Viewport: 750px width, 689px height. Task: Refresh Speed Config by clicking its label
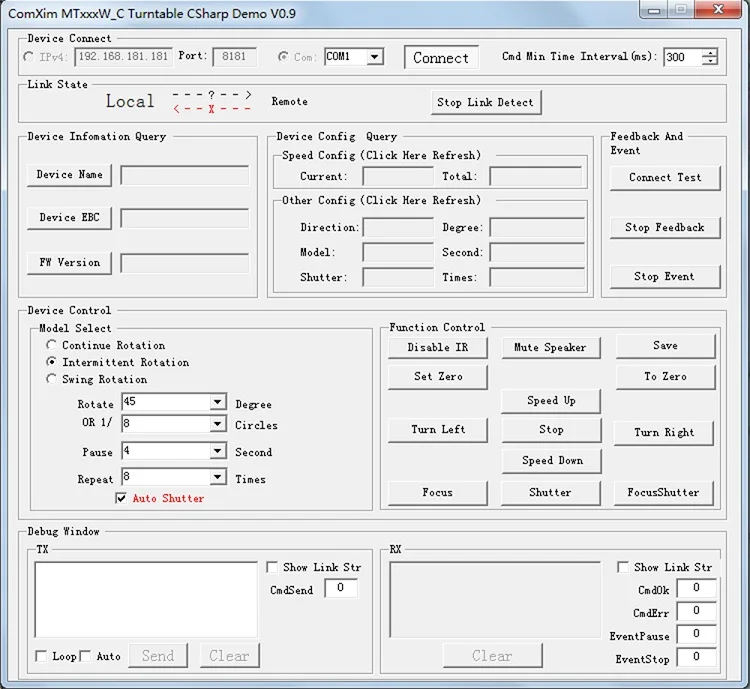pyautogui.click(x=381, y=156)
